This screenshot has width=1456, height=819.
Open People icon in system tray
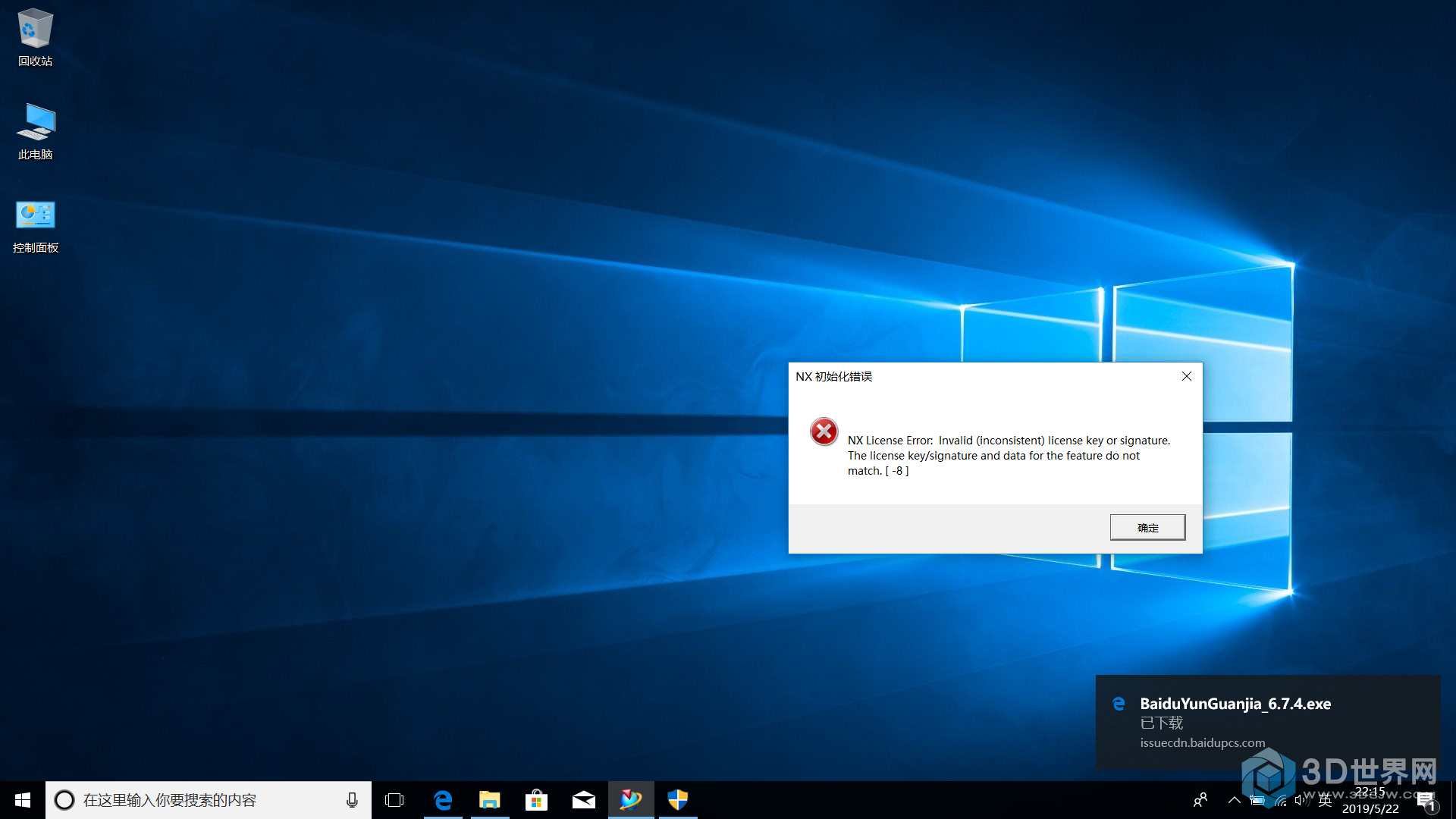coord(1200,800)
